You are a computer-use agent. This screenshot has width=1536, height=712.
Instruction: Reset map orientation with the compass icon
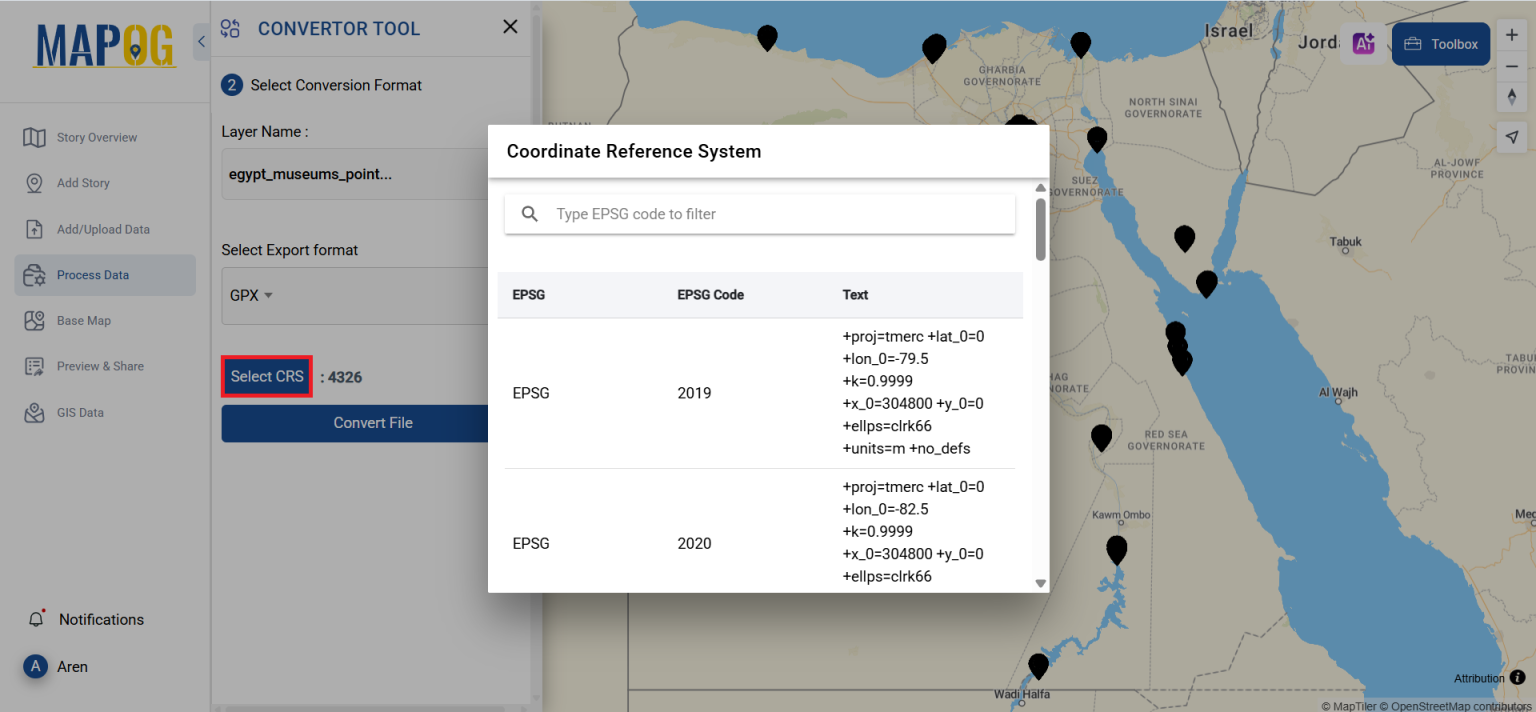(1513, 97)
